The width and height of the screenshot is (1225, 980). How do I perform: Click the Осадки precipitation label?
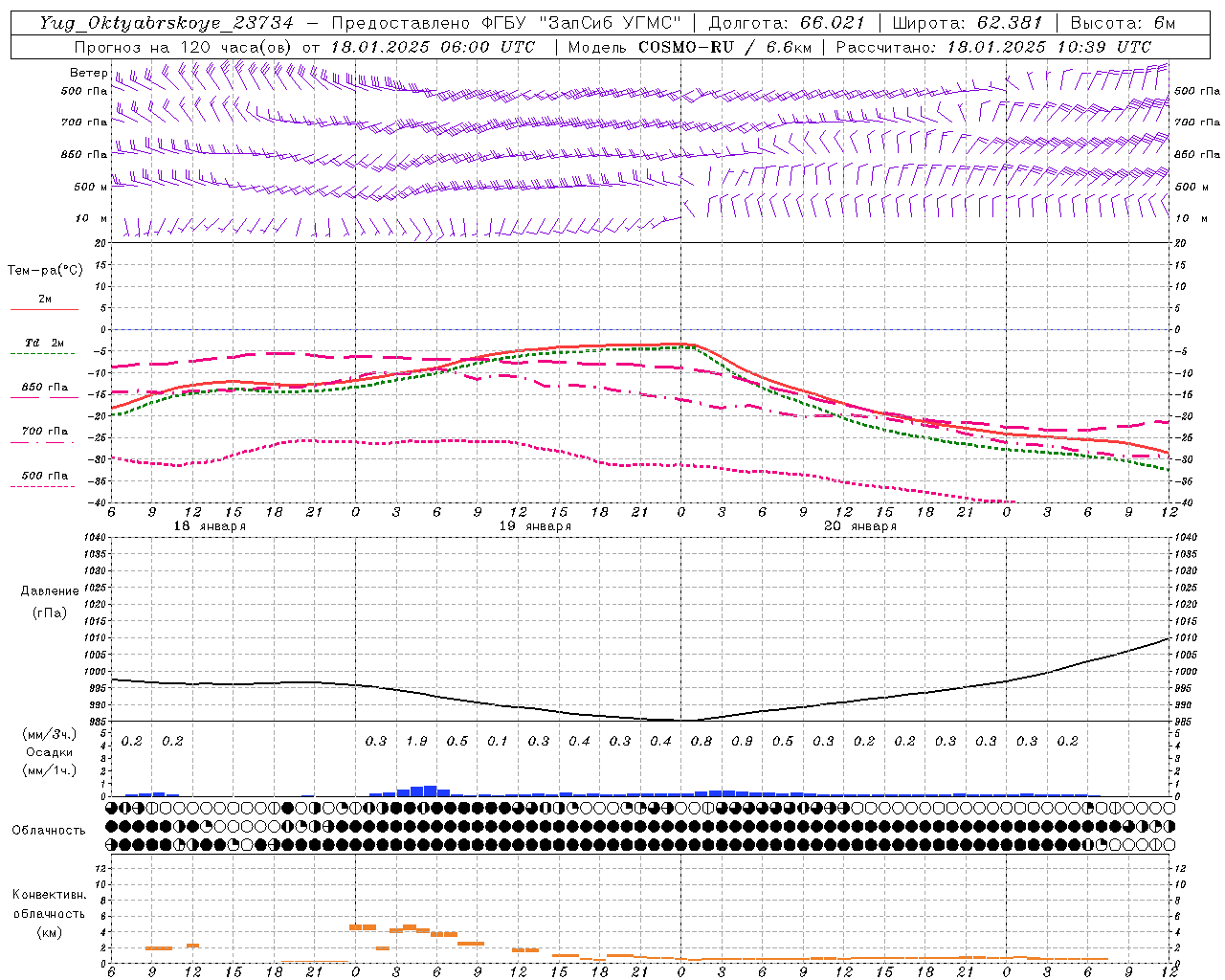click(50, 752)
